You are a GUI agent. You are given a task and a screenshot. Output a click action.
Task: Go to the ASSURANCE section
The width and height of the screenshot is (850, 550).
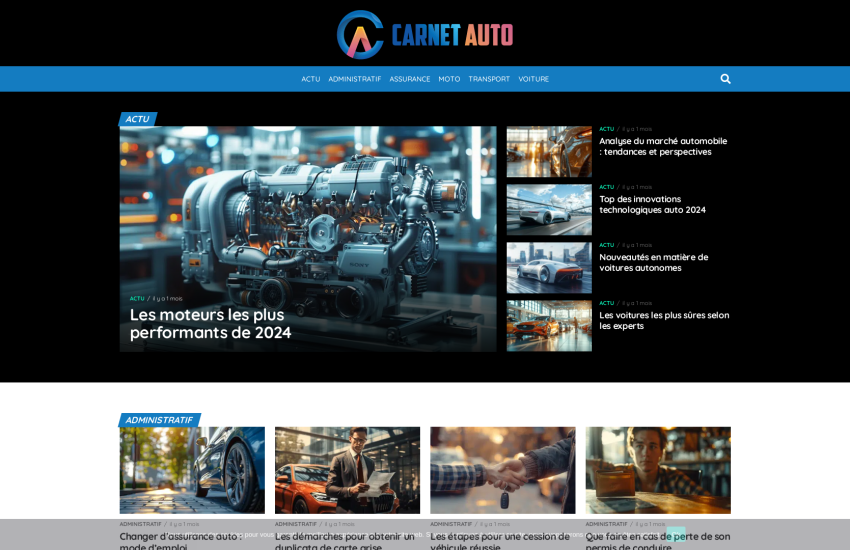(x=410, y=79)
